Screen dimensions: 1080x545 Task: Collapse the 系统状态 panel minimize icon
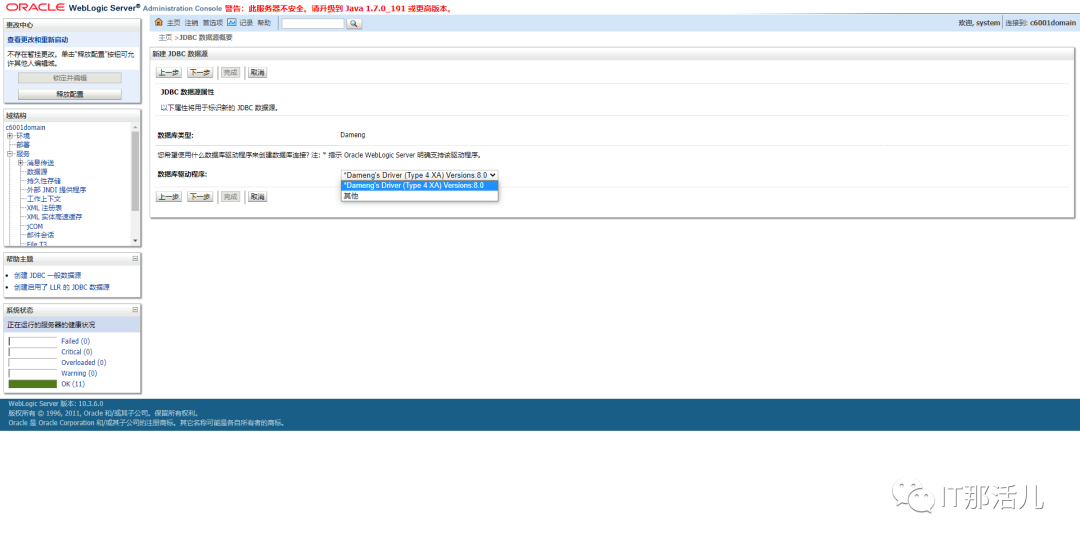pyautogui.click(x=135, y=310)
